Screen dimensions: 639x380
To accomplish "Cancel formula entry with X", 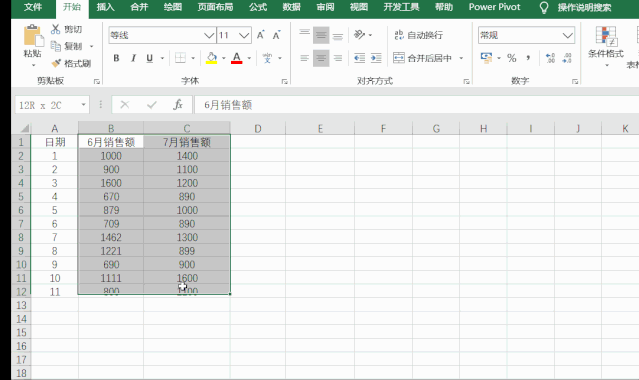I will 125,105.
